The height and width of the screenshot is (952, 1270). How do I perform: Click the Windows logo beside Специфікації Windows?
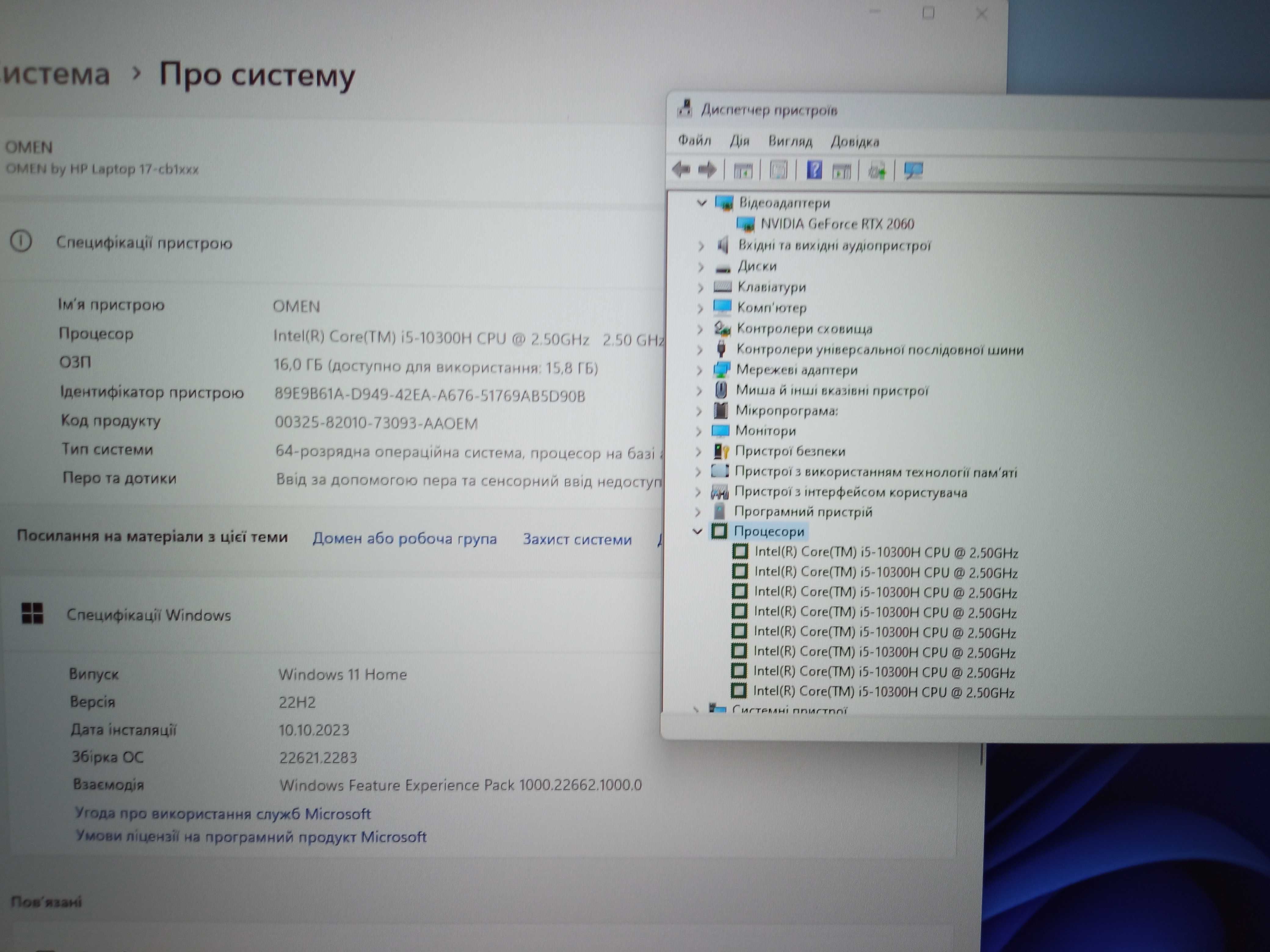click(32, 613)
